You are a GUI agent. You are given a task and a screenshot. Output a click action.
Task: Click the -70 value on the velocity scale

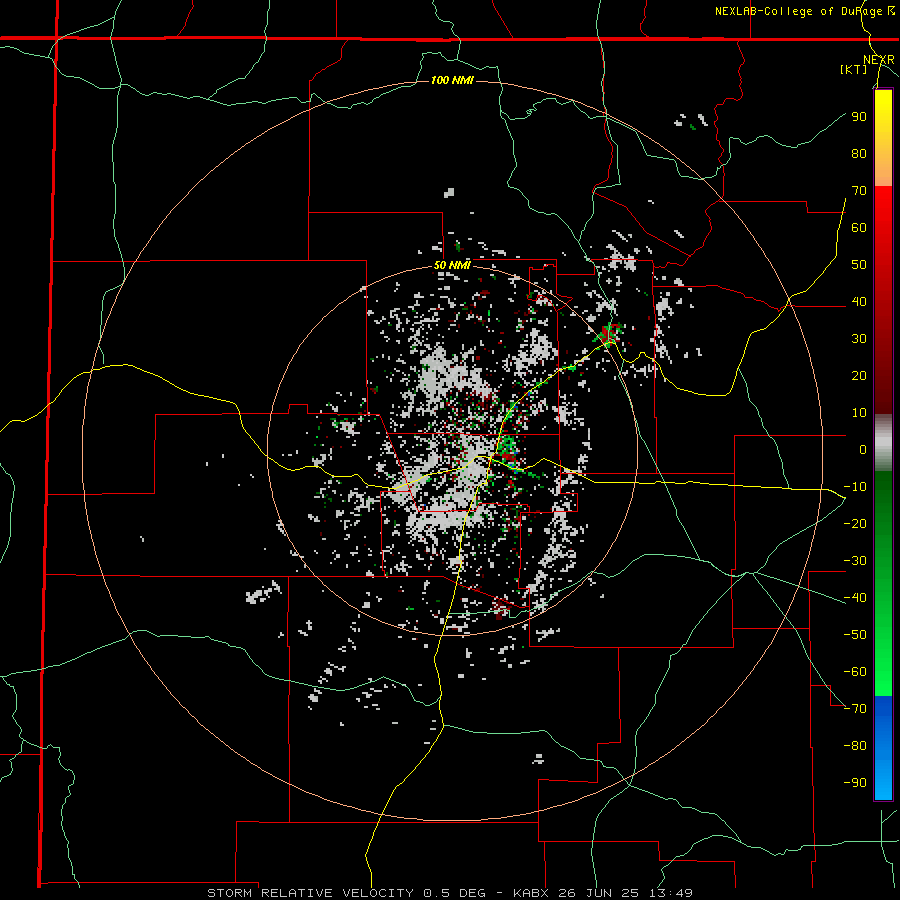coord(855,709)
